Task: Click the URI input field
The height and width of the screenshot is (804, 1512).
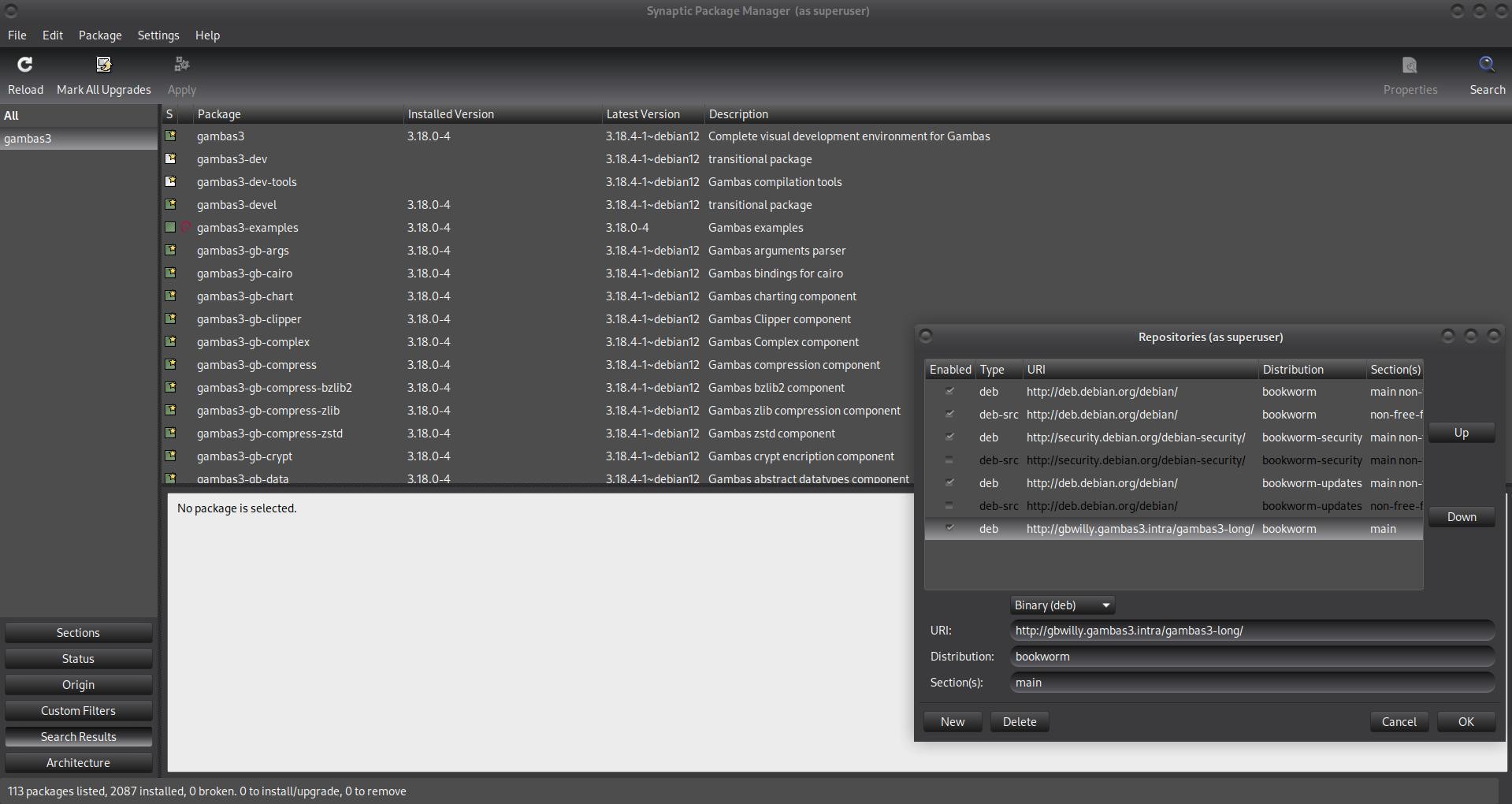Action: coord(1251,631)
